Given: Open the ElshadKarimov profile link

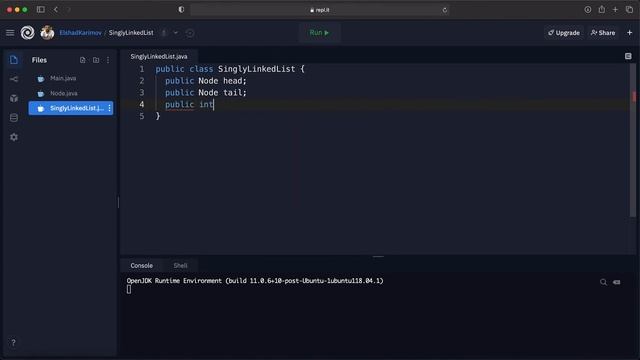Looking at the screenshot, I should click(x=80, y=33).
